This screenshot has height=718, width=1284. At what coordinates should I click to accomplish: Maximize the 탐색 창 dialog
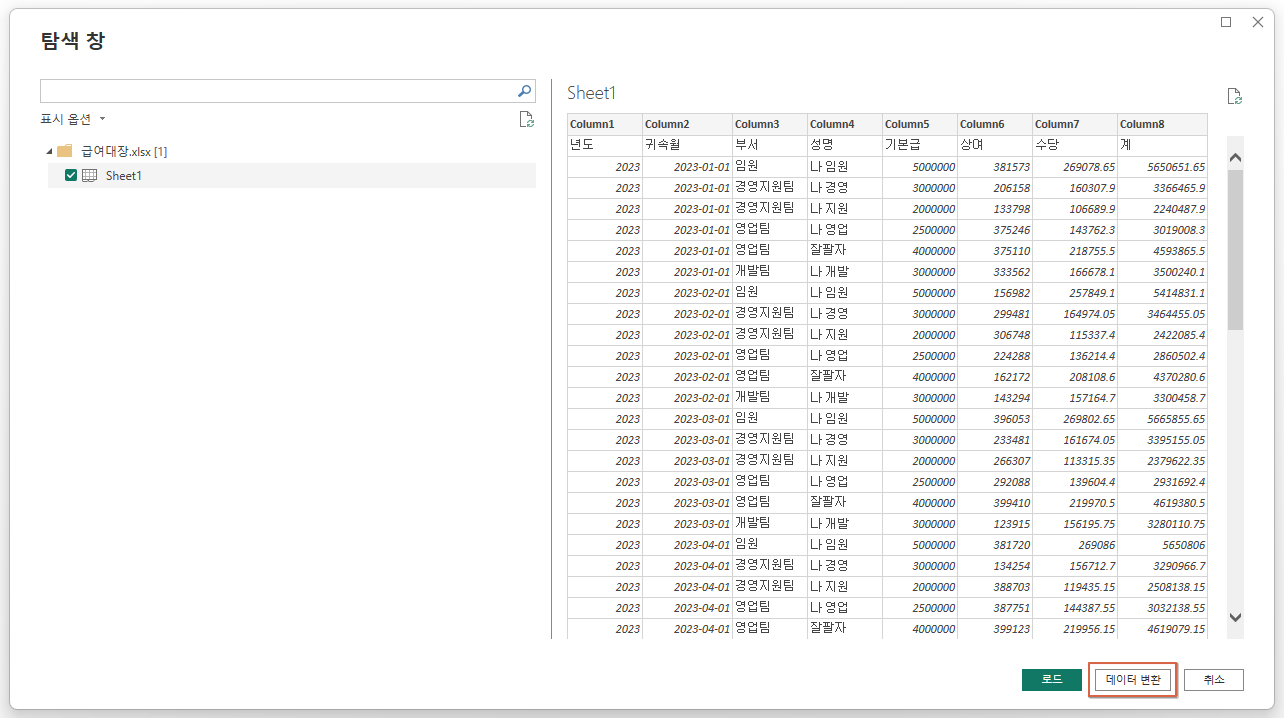[x=1226, y=22]
